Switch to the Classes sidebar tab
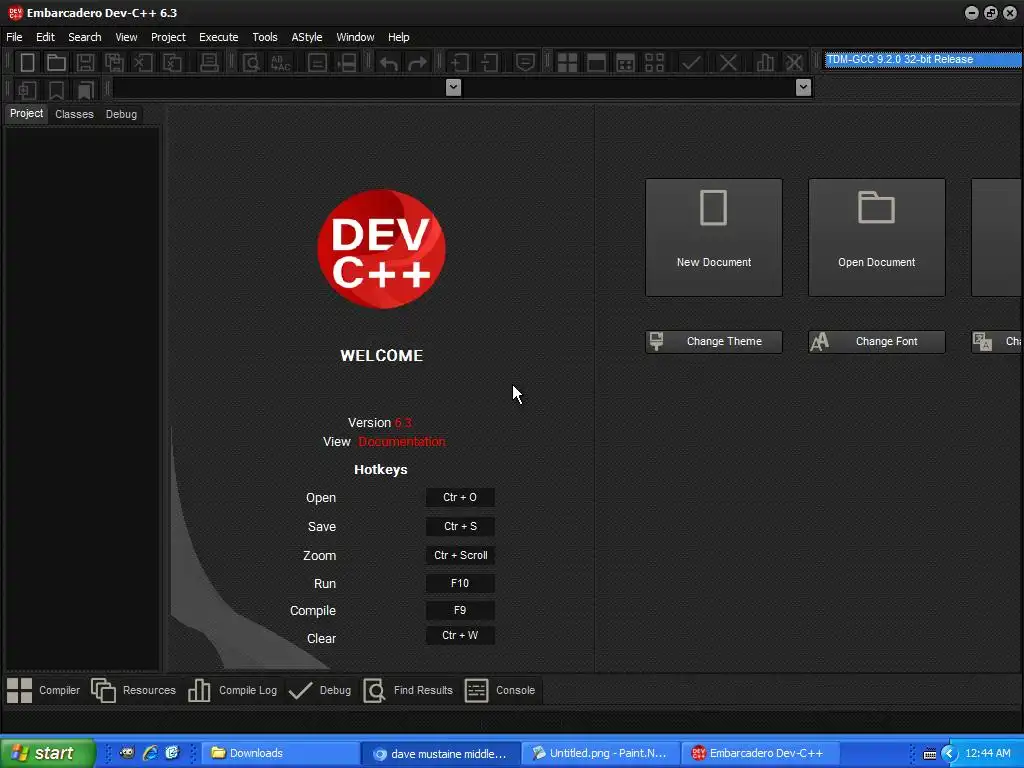This screenshot has width=1024, height=768. pyautogui.click(x=74, y=114)
